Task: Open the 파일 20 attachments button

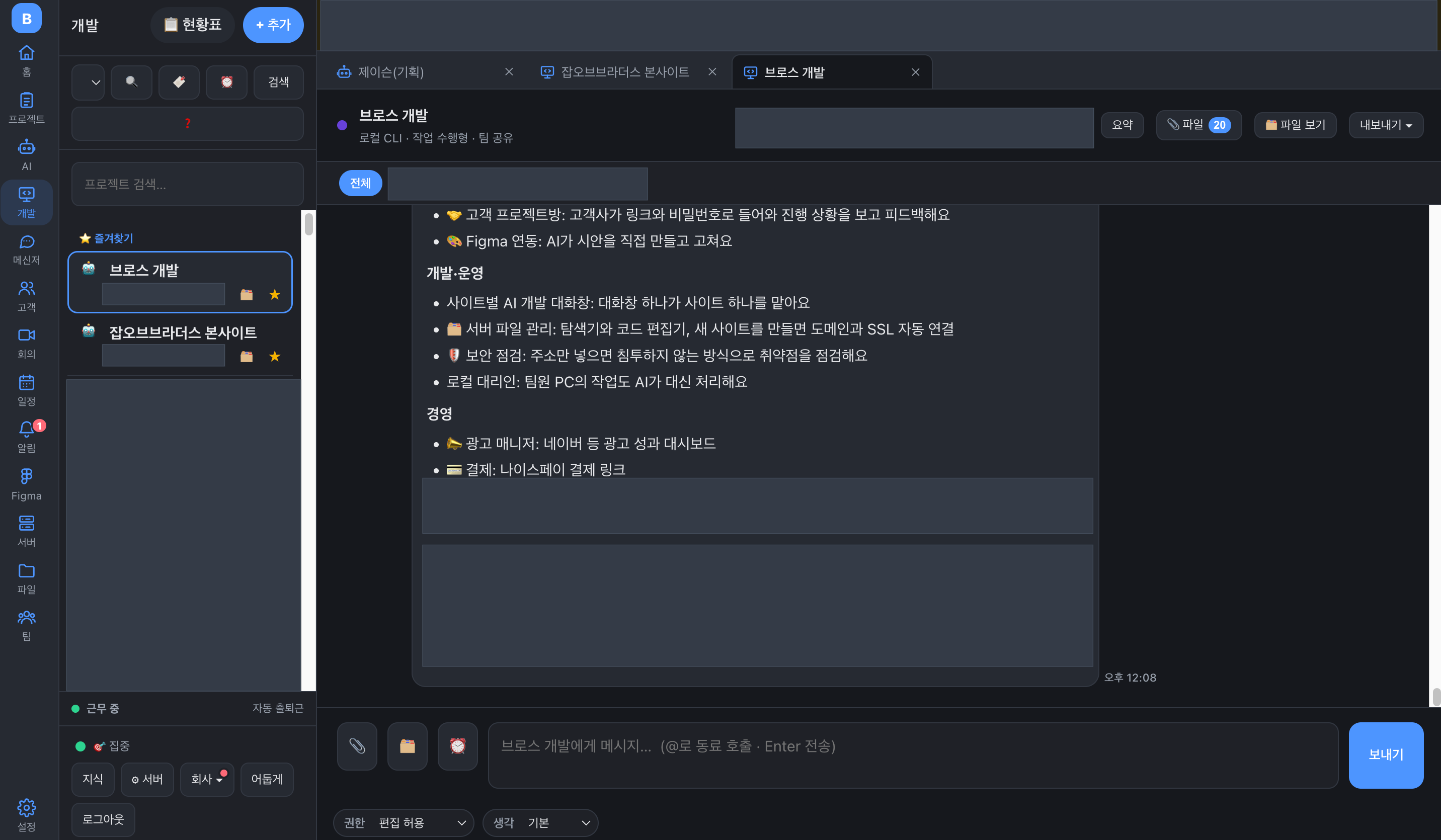Action: (x=1198, y=125)
